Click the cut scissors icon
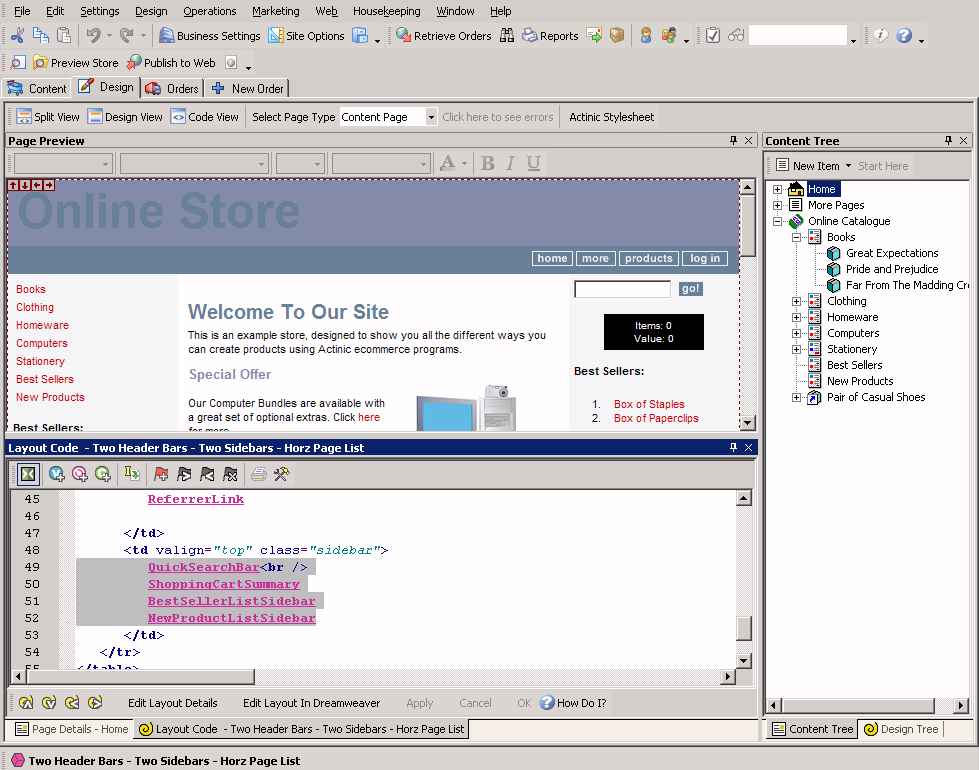 [x=17, y=36]
